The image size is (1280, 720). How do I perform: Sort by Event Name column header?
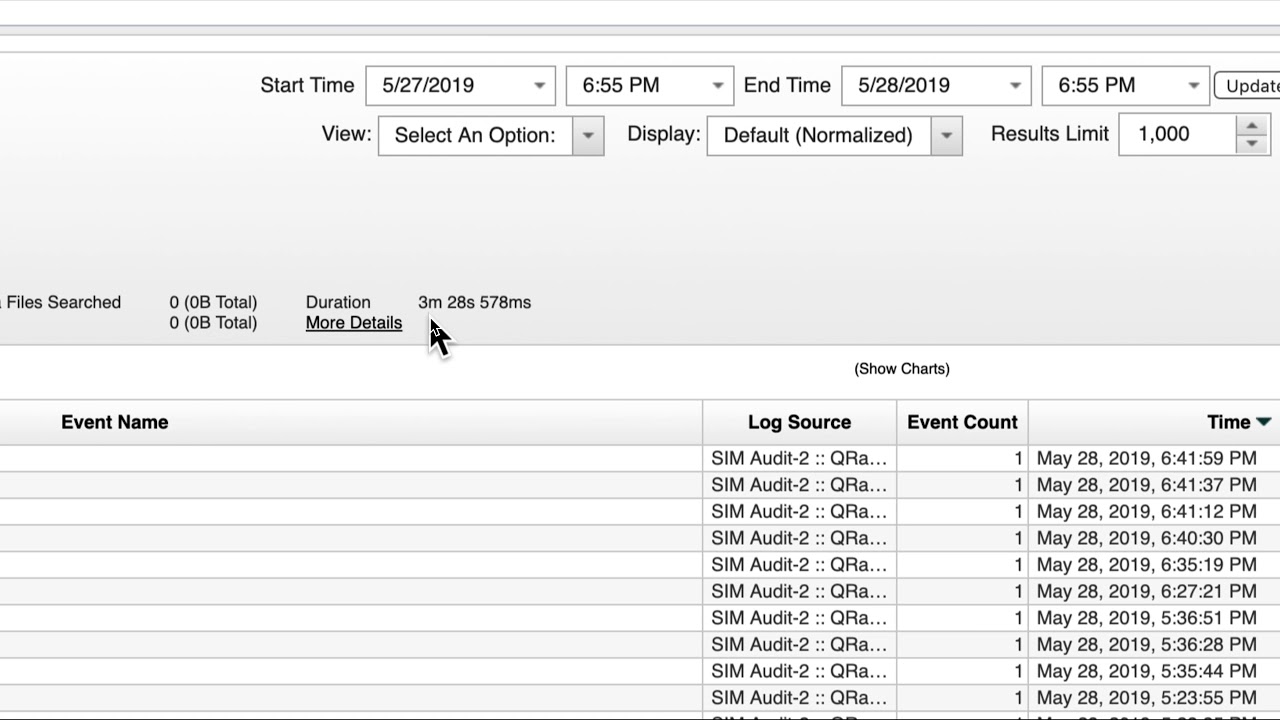coord(114,422)
